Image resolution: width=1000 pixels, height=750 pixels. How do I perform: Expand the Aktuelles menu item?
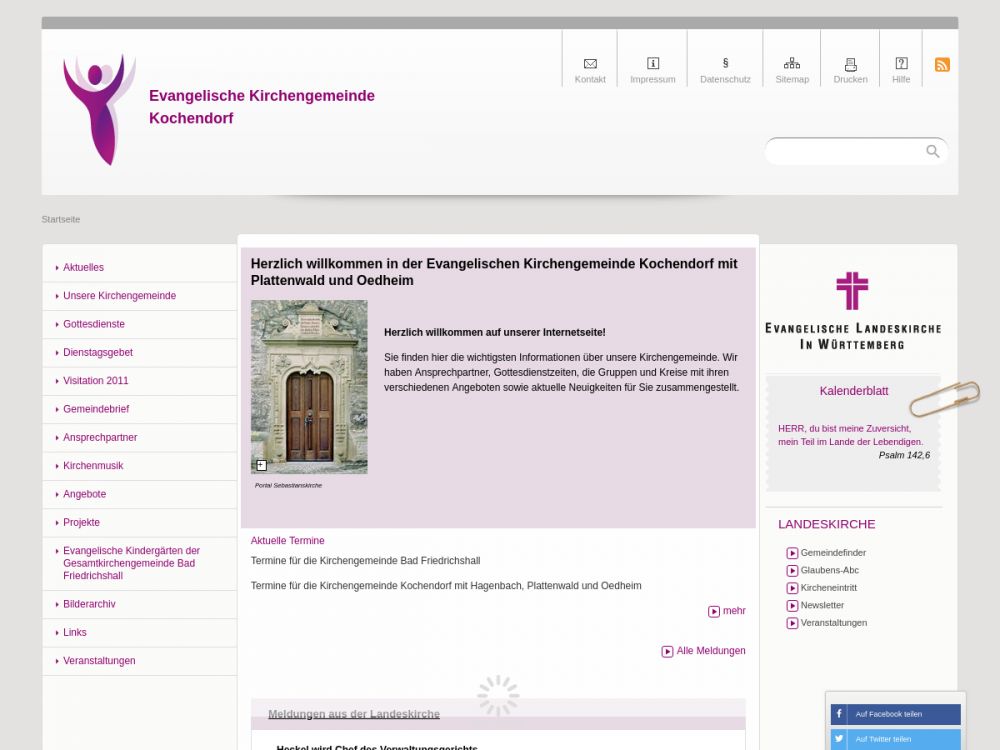[83, 268]
